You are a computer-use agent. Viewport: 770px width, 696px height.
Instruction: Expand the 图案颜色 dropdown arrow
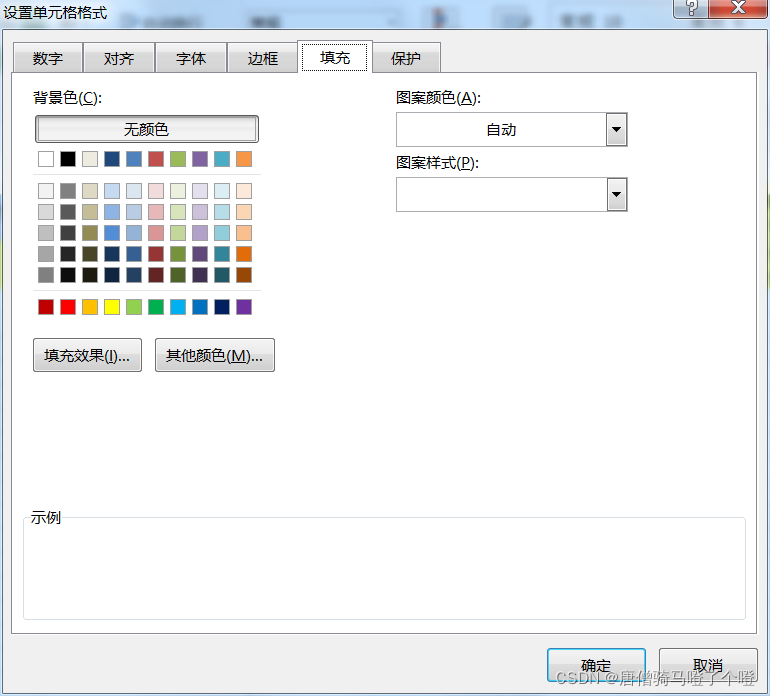pos(616,130)
